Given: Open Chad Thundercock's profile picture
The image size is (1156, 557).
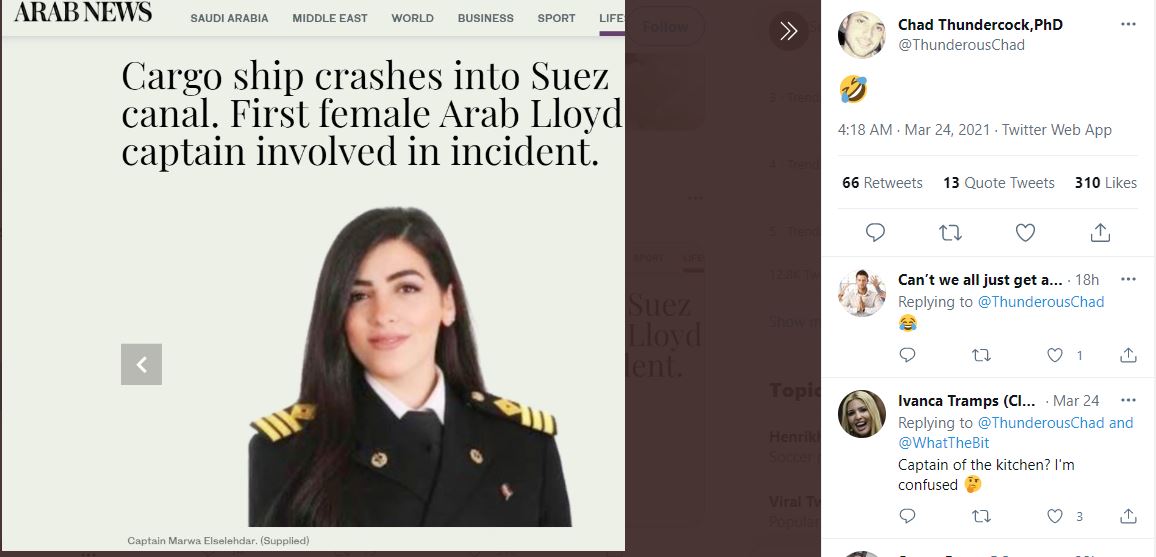Looking at the screenshot, I should coord(861,35).
